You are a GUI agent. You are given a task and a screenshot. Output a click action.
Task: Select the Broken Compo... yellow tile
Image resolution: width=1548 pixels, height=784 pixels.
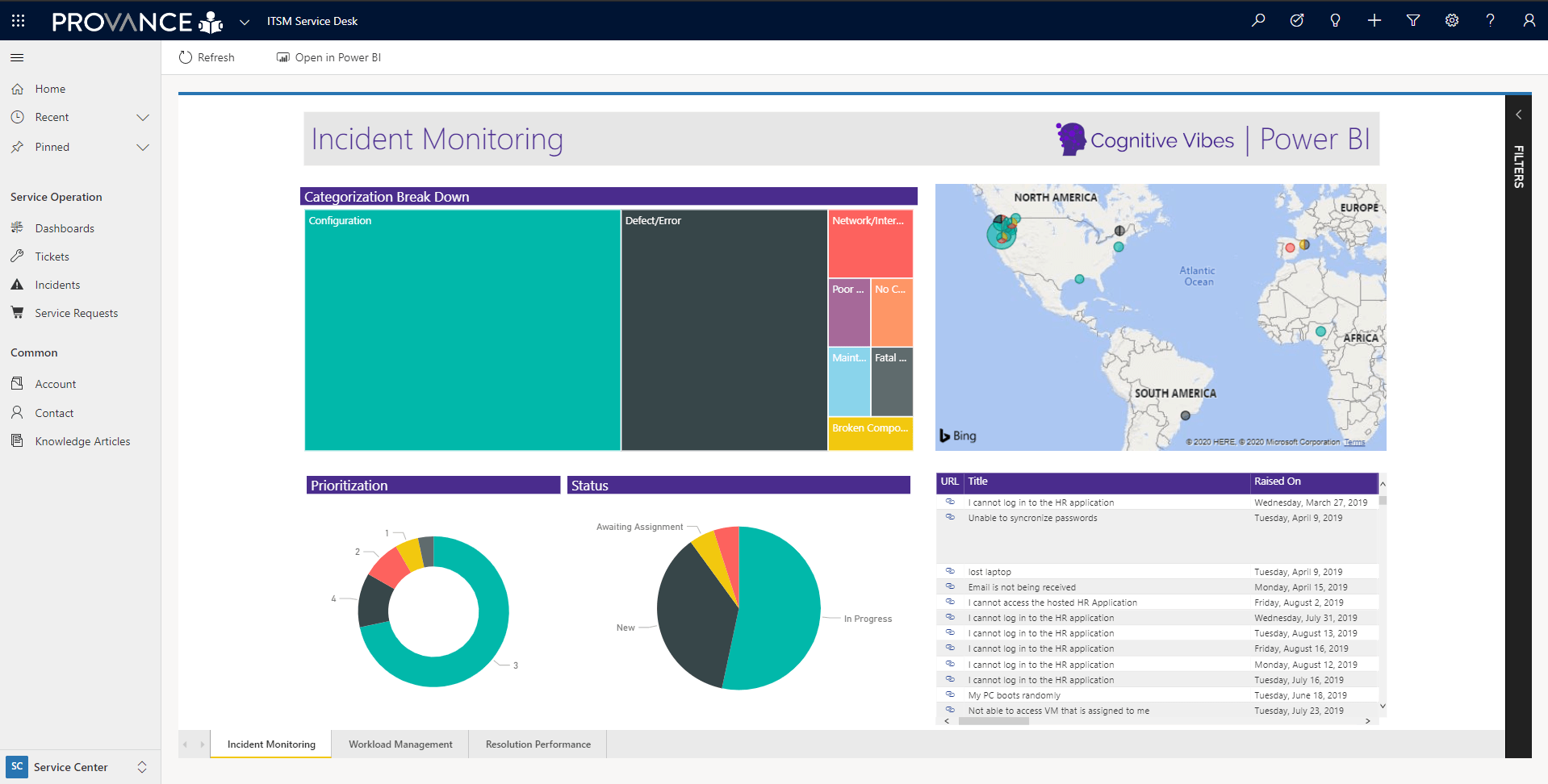point(870,434)
